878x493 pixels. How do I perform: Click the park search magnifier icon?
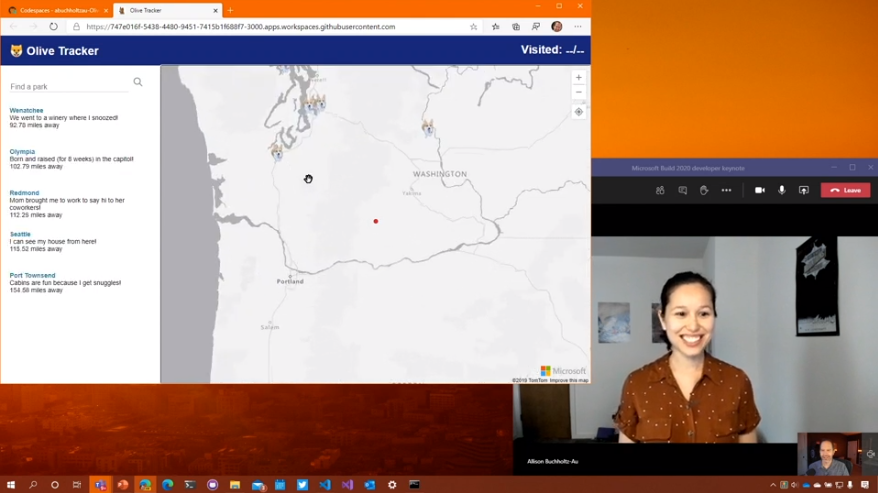138,82
